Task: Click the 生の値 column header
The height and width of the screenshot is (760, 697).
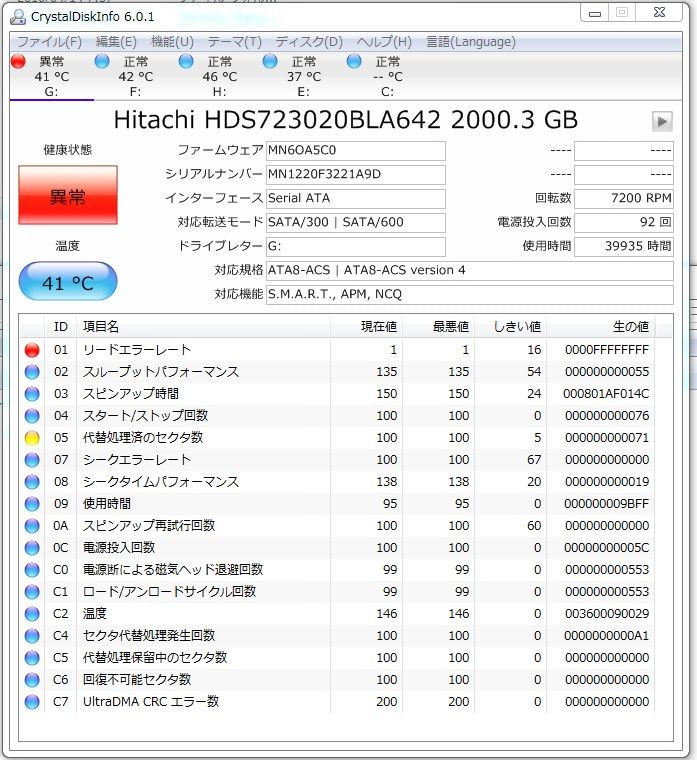Action: pos(601,327)
